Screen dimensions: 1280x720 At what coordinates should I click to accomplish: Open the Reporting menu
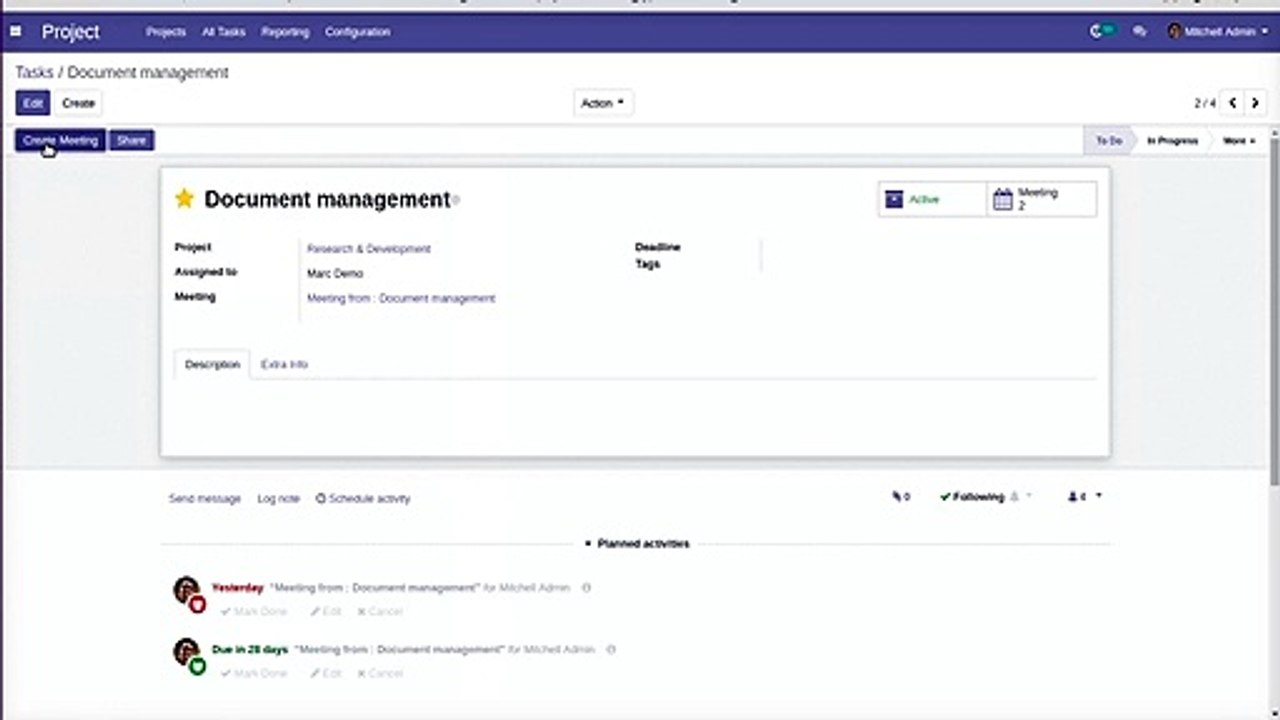285,32
